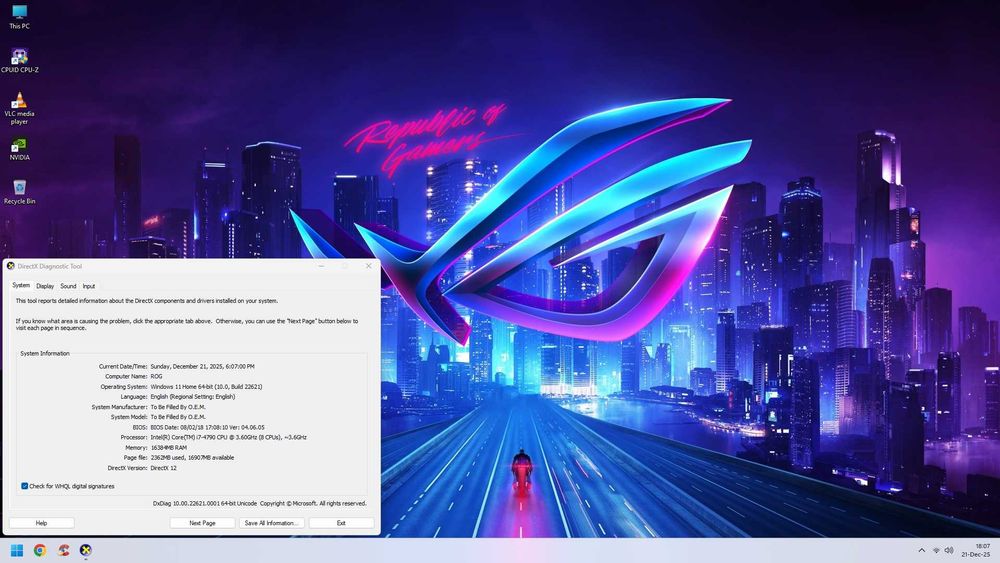Switch to the Display tab
Screen dimensions: 1000x563
45,286
